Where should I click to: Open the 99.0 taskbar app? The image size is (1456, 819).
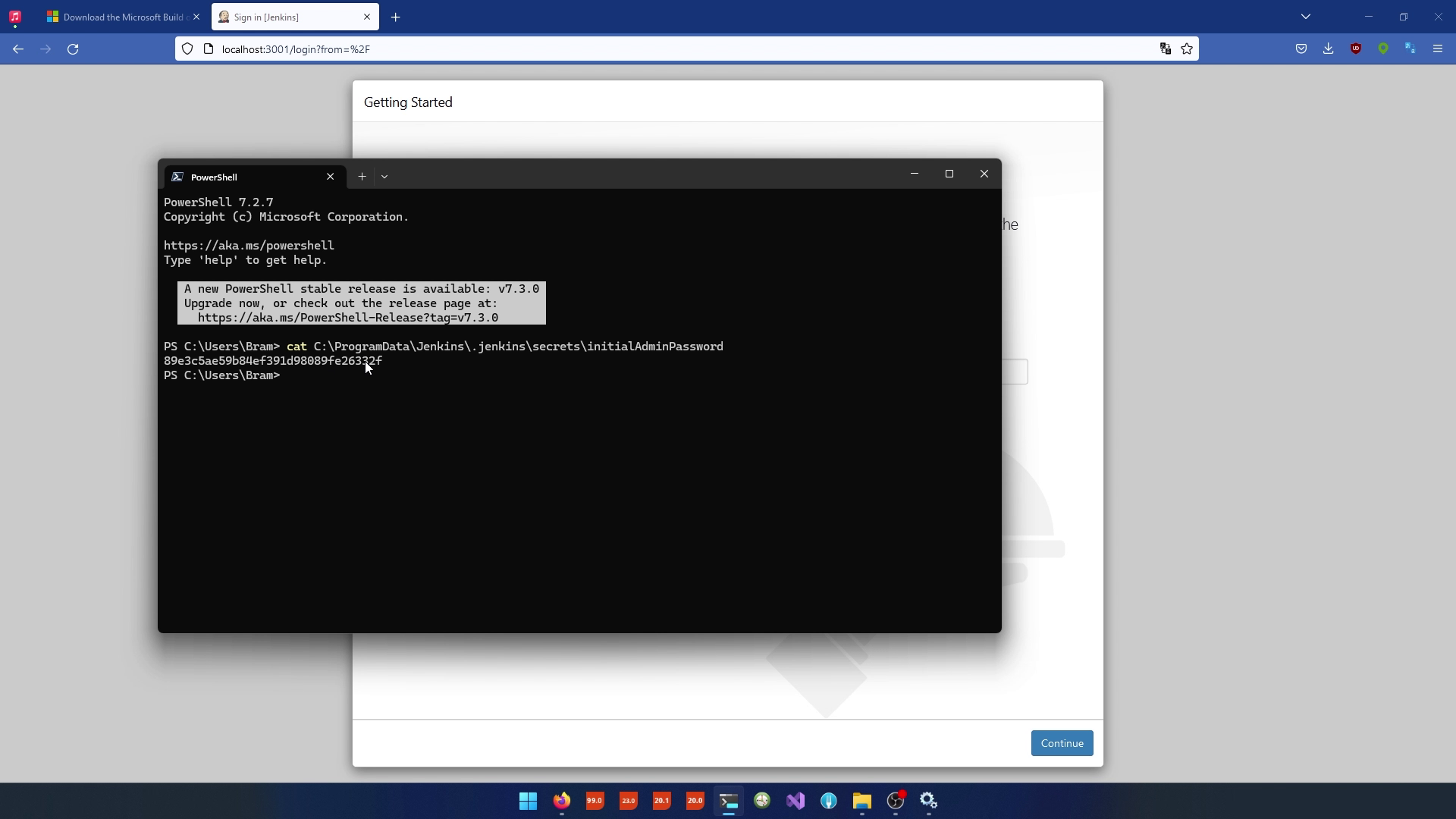pos(595,801)
